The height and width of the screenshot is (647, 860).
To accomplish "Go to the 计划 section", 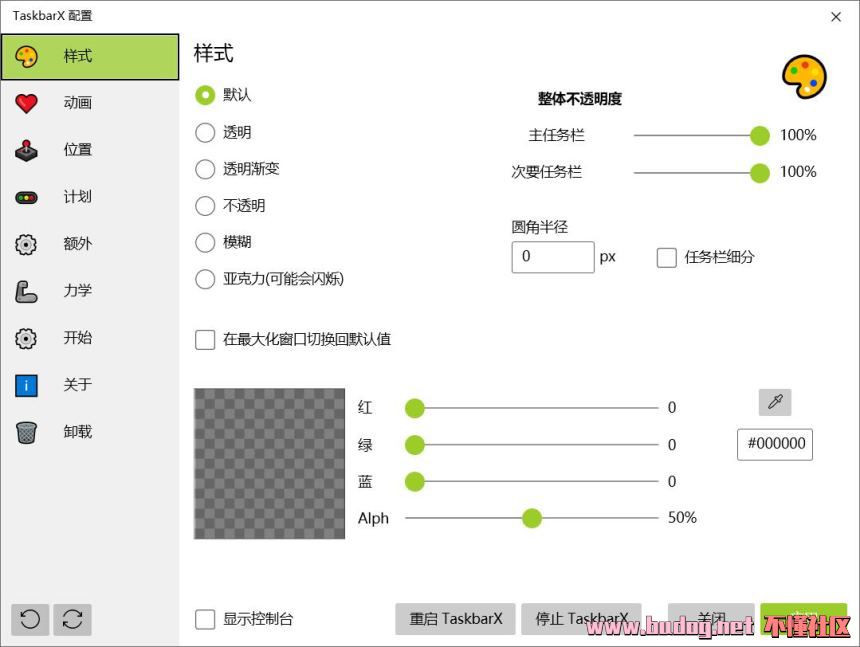I will click(x=90, y=197).
